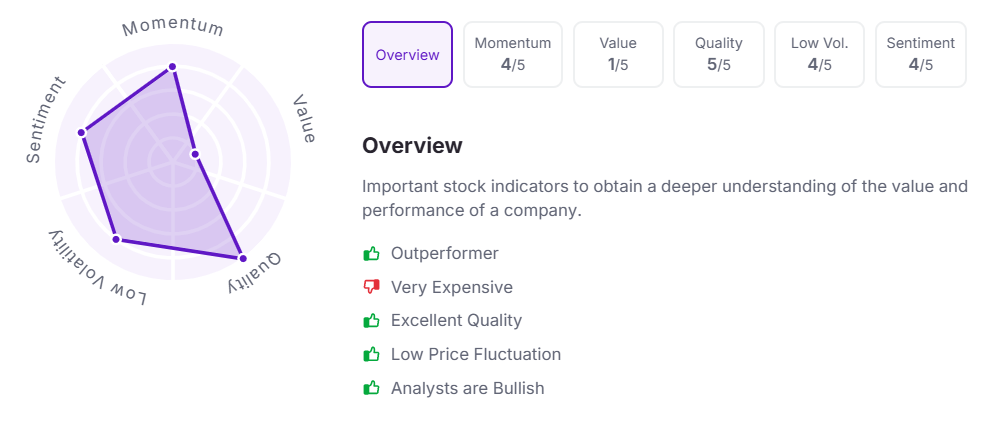Screen dimensions: 999x436
Task: Switch to the Sentiment 4/5 tab
Action: click(920, 55)
